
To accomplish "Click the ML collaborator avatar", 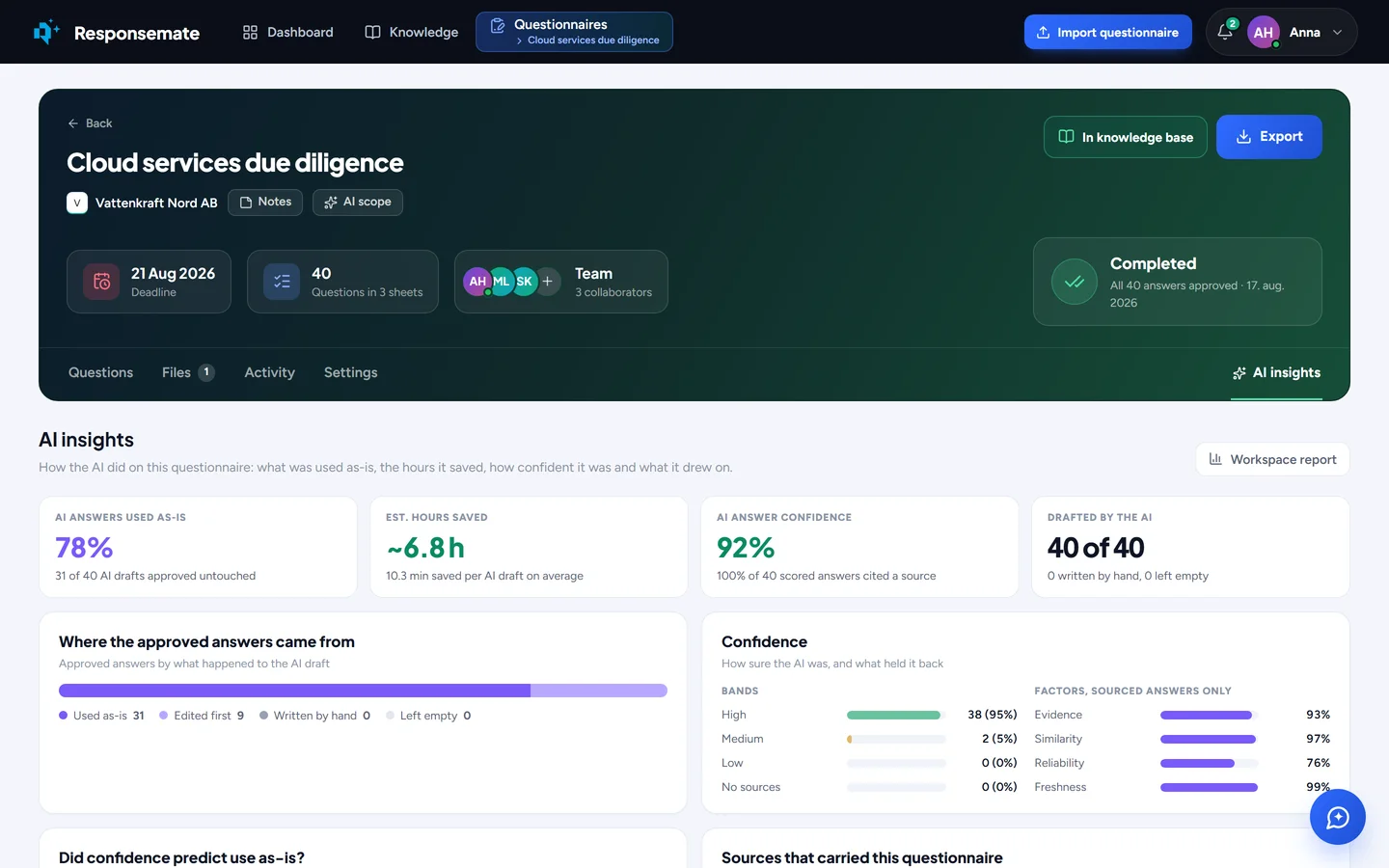I will [x=501, y=282].
